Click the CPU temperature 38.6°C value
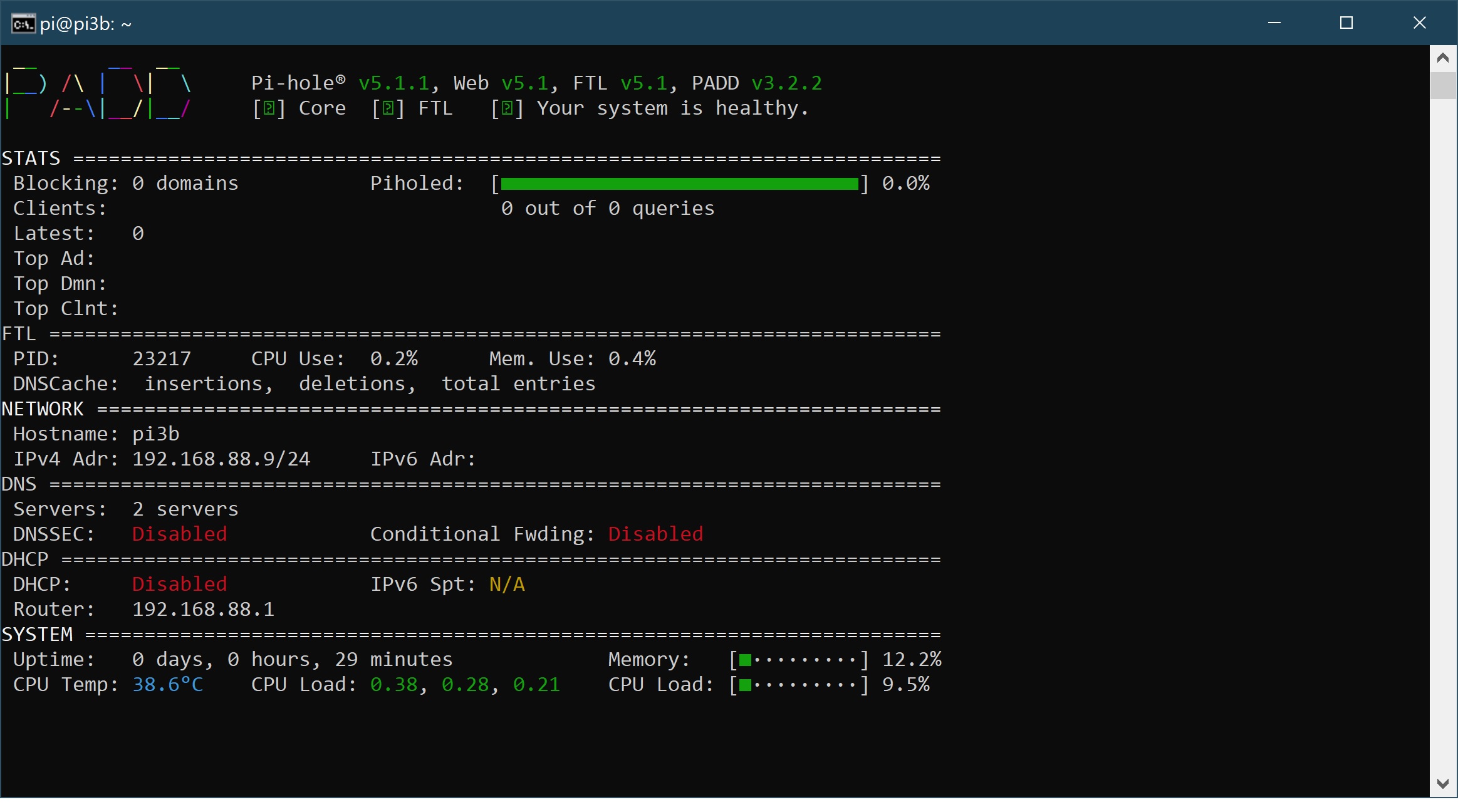1458x812 pixels. click(x=167, y=685)
